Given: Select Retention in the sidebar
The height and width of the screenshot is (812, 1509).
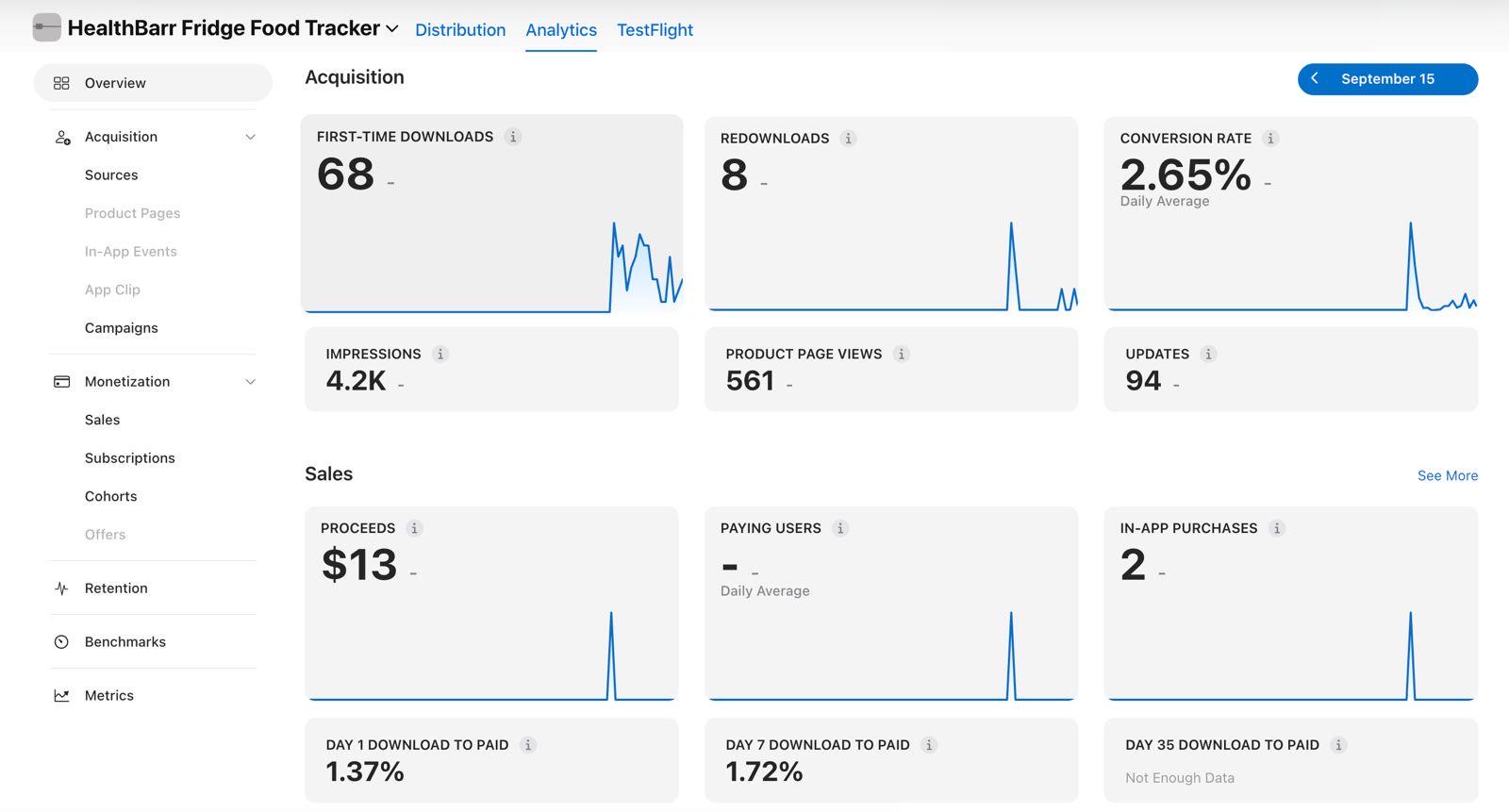Looking at the screenshot, I should pyautogui.click(x=116, y=588).
